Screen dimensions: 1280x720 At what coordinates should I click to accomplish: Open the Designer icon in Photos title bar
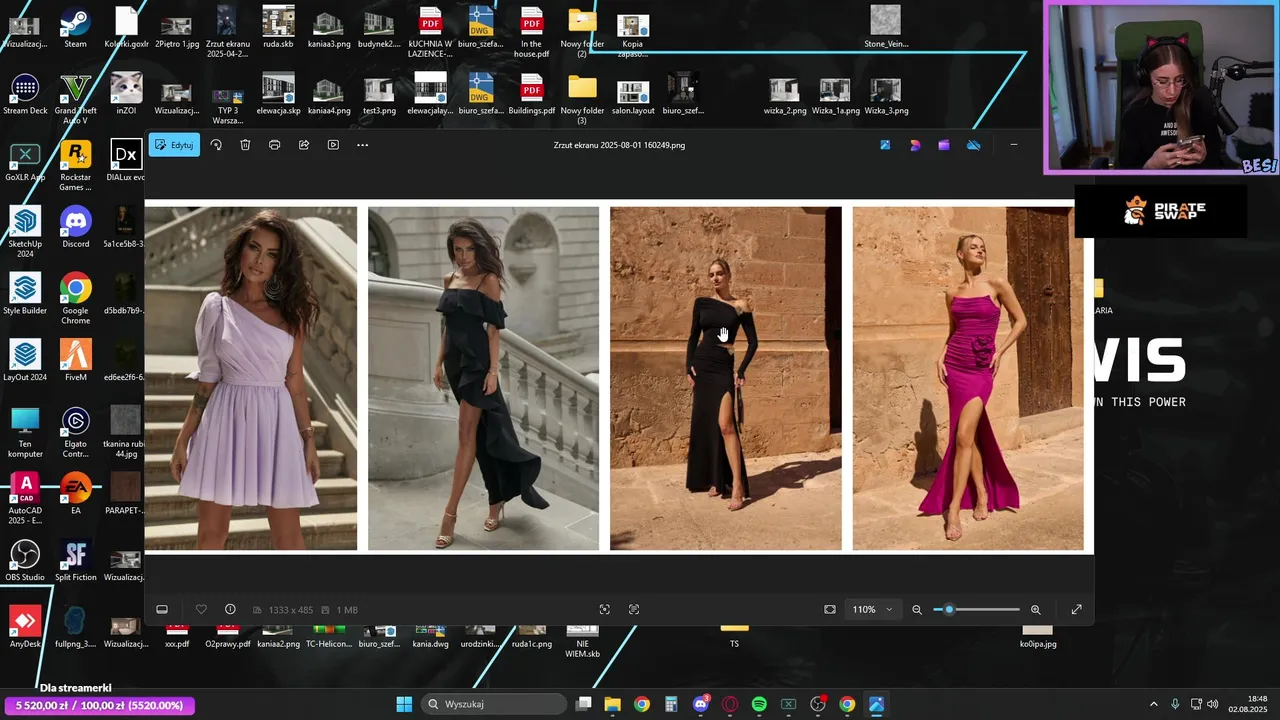(x=915, y=145)
